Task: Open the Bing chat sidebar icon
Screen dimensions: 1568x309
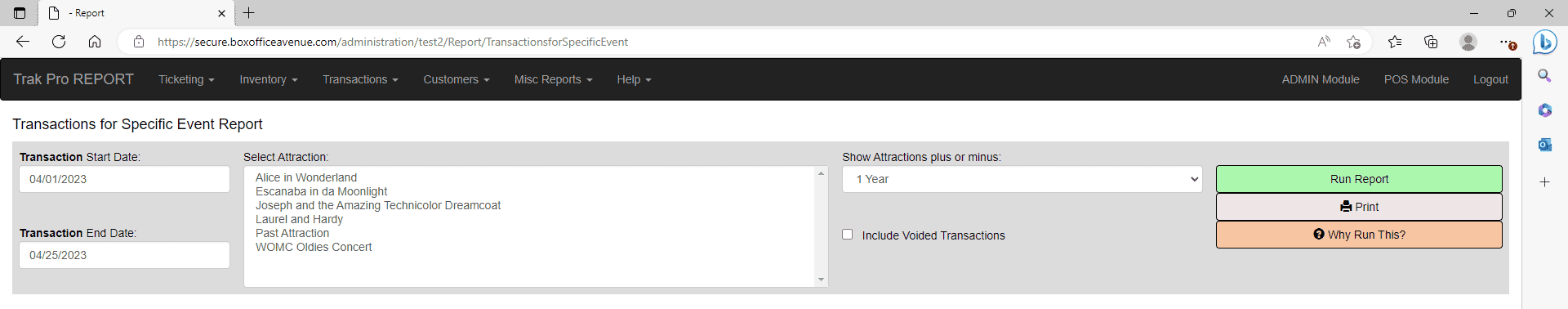Action: click(x=1544, y=42)
